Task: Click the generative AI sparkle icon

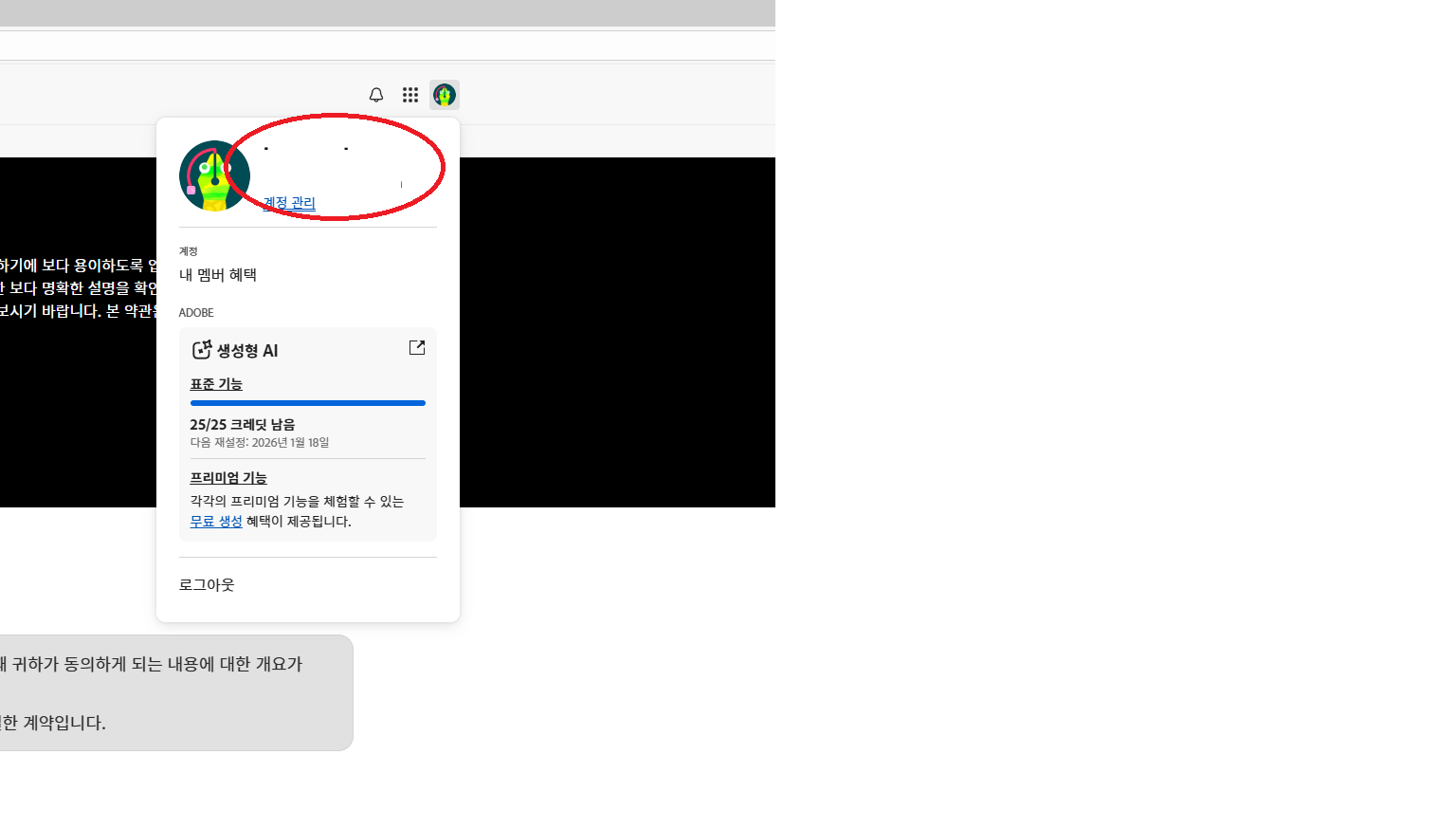Action: point(202,350)
